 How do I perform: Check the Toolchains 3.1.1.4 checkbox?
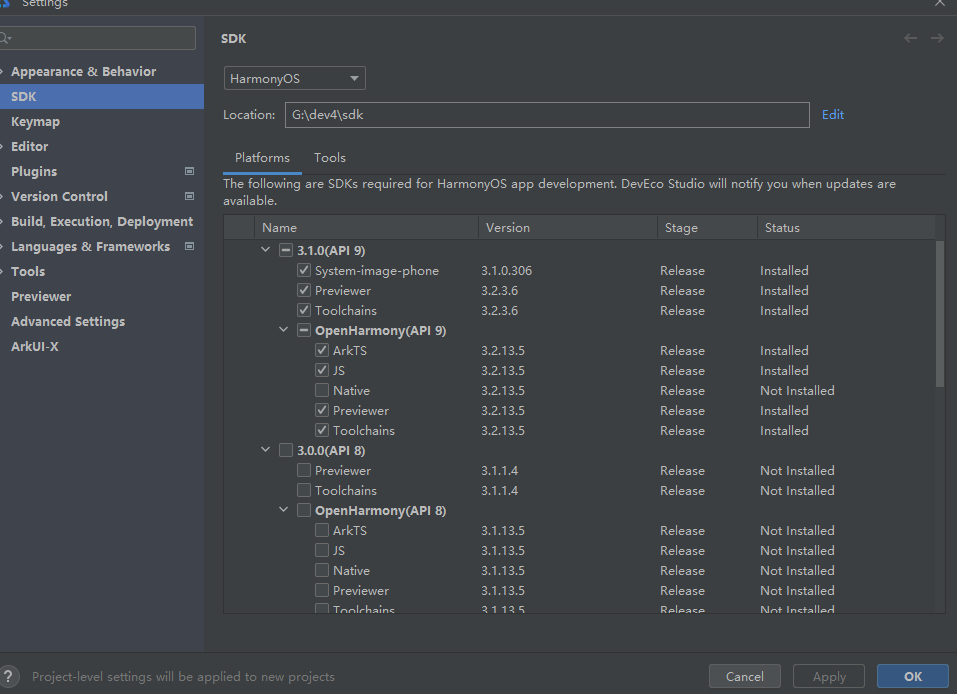[x=304, y=490]
